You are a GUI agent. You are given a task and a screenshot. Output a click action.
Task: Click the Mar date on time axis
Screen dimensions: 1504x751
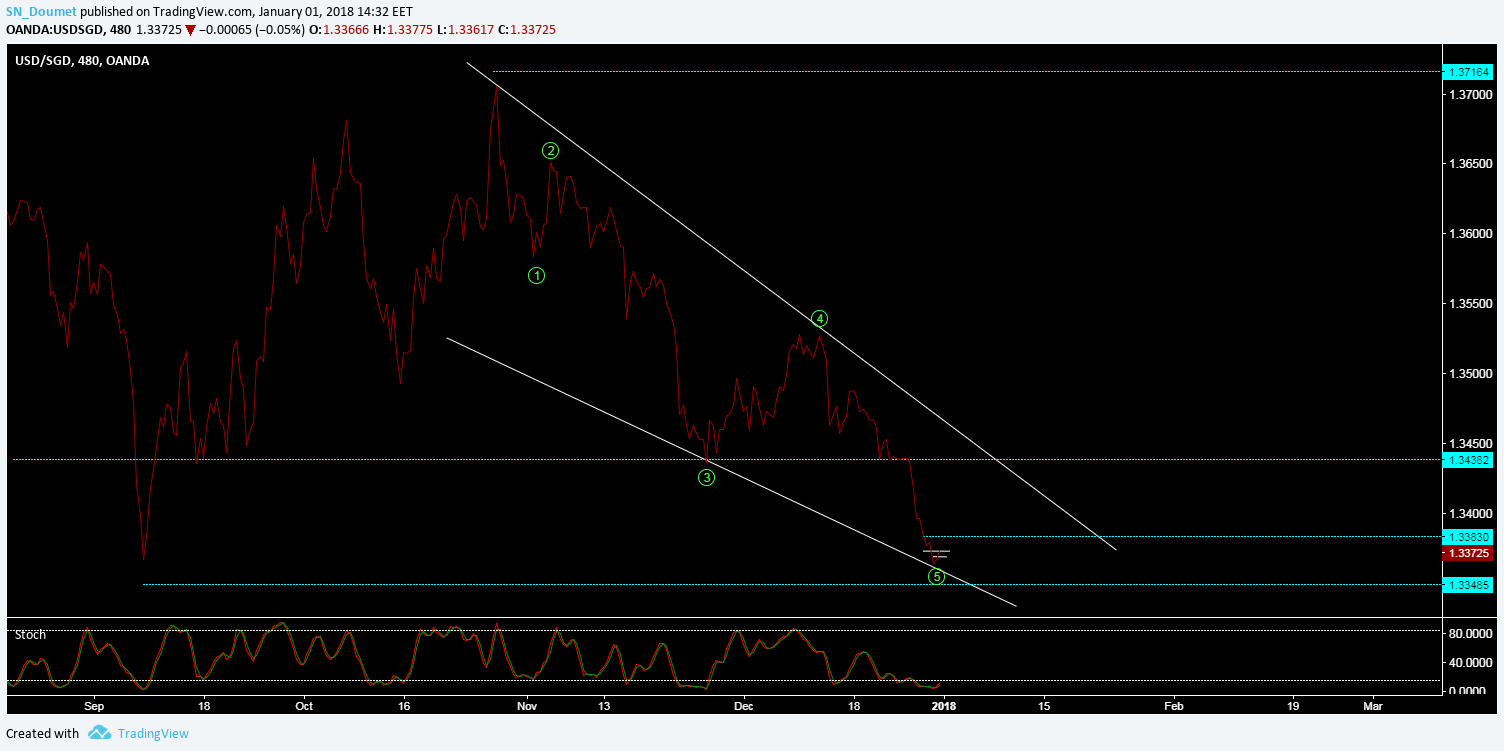pyautogui.click(x=1373, y=705)
